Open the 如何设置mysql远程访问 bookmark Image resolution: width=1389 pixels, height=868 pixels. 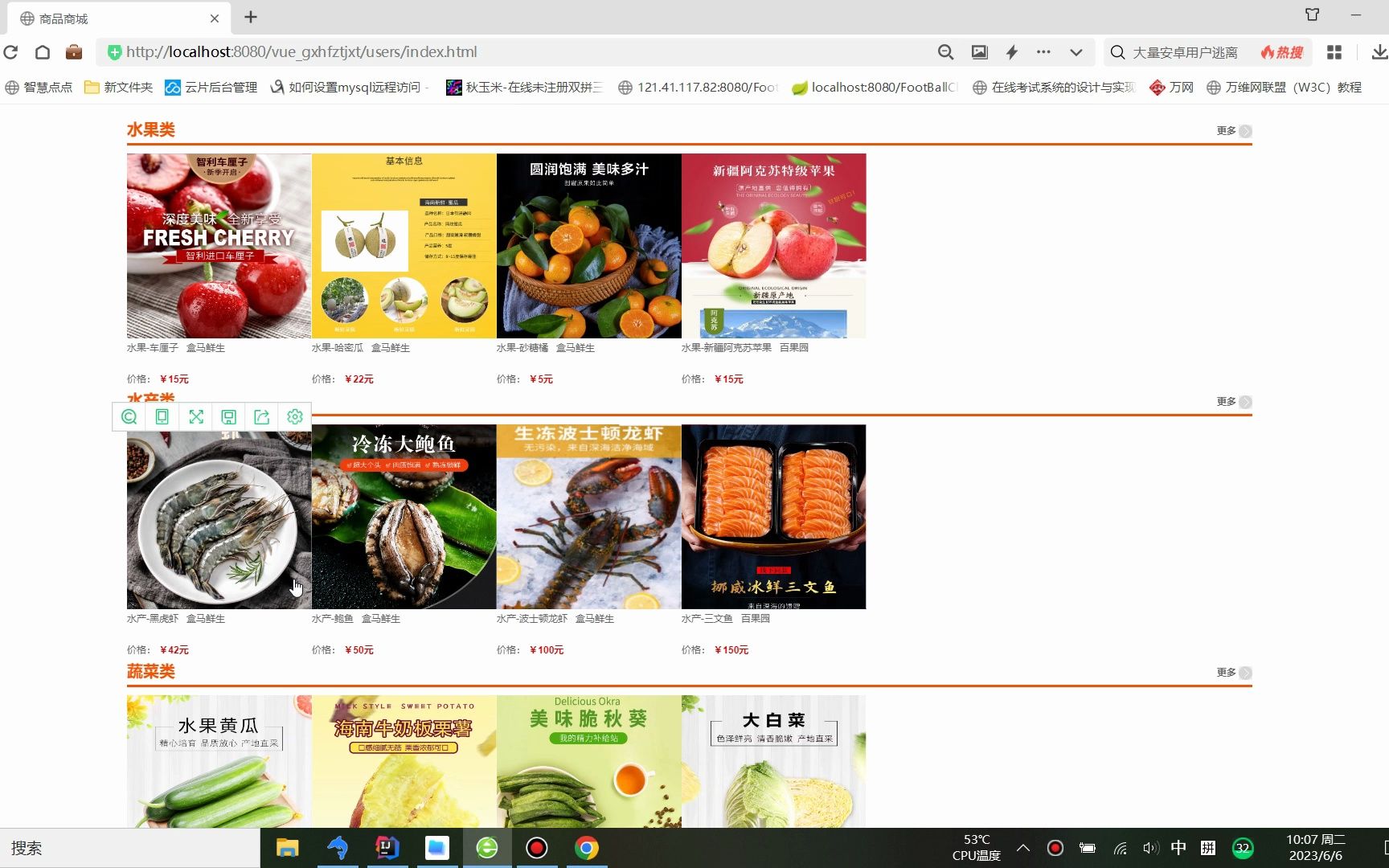coord(349,87)
